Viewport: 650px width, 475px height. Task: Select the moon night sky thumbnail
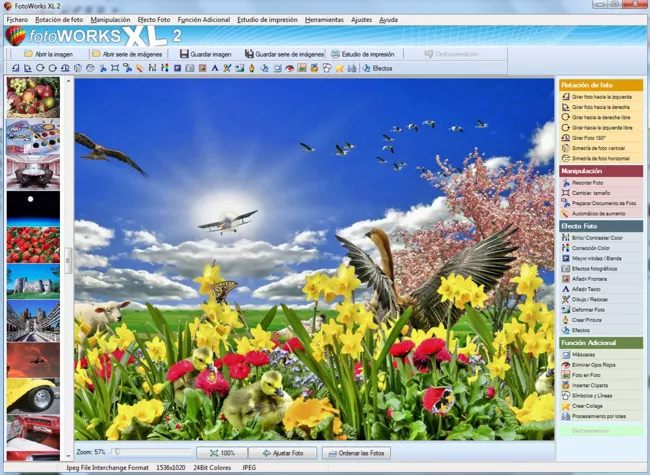[33, 208]
